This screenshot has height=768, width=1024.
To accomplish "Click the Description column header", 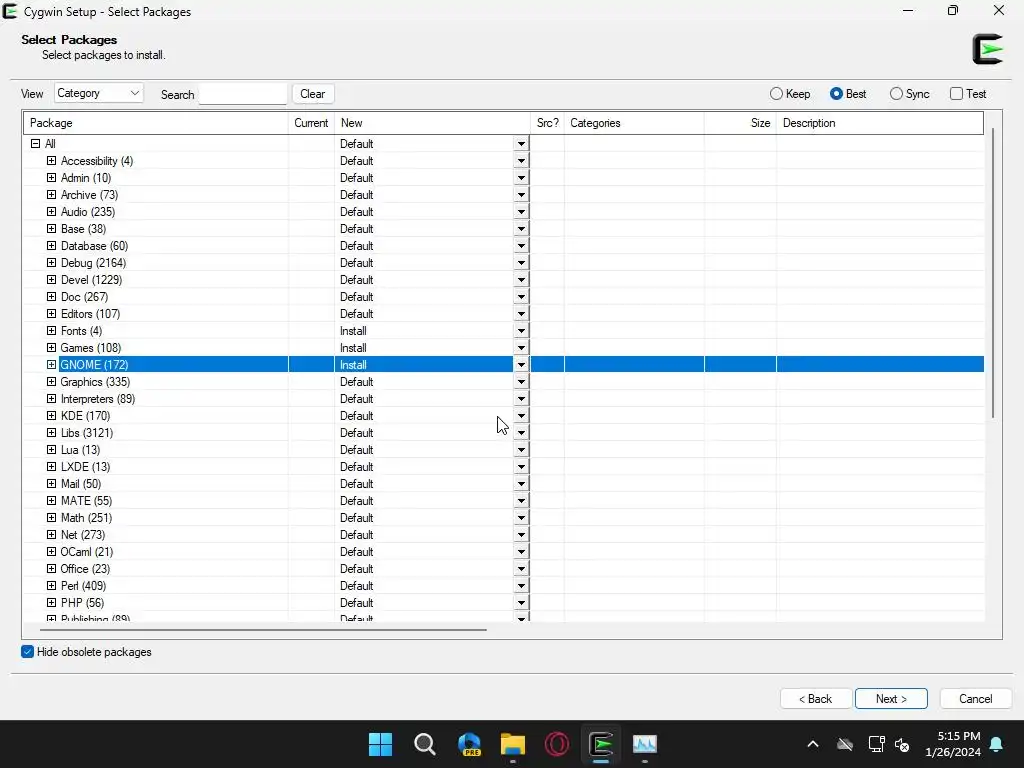I will pyautogui.click(x=880, y=123).
